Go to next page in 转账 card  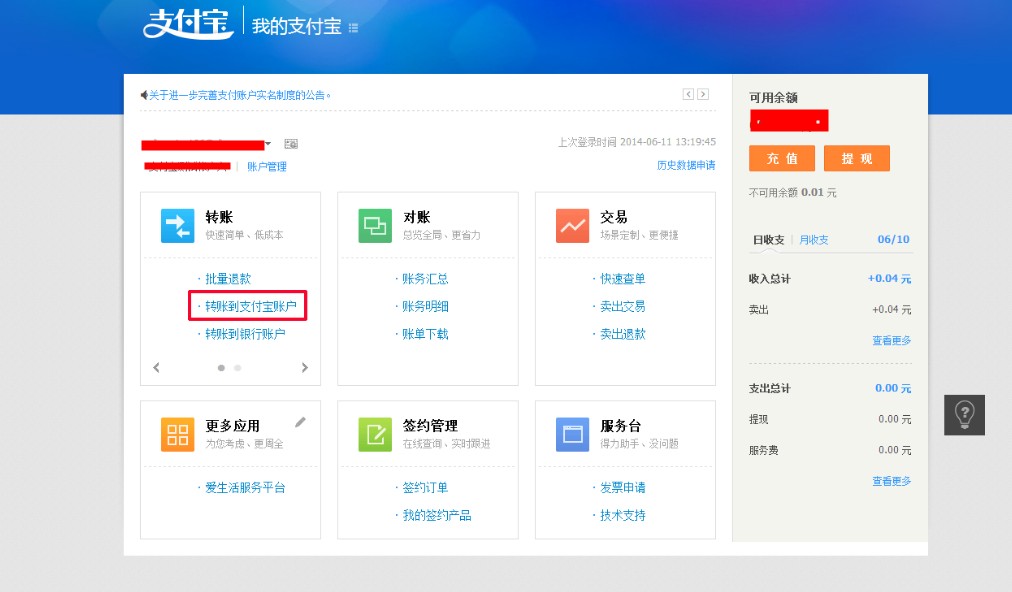click(x=305, y=367)
